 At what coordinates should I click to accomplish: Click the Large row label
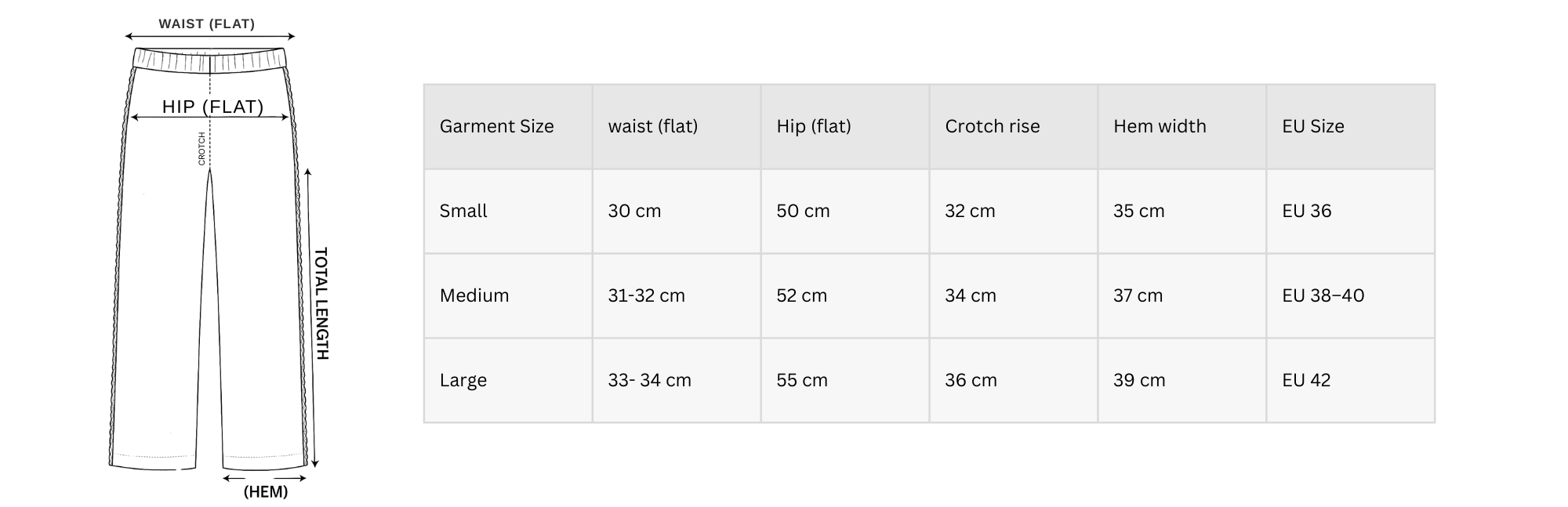pos(463,380)
